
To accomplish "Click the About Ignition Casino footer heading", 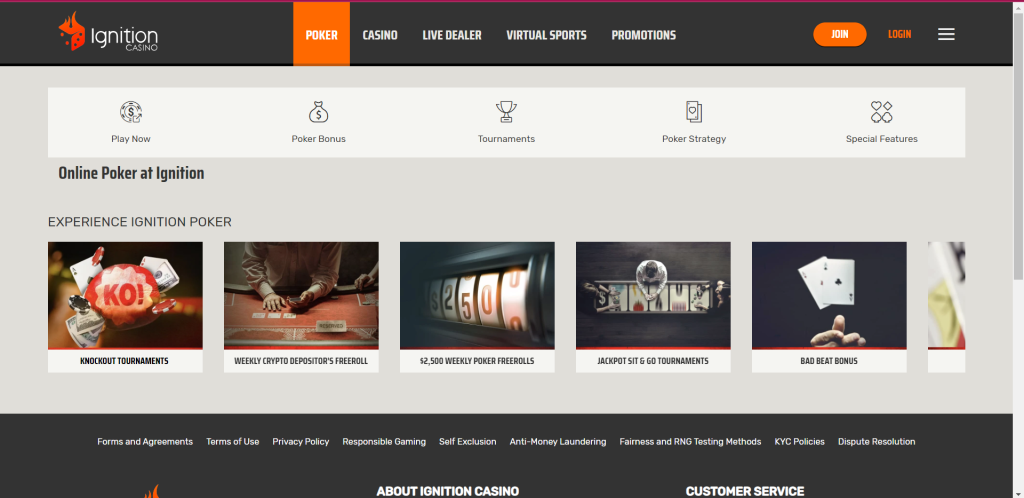I will point(448,491).
